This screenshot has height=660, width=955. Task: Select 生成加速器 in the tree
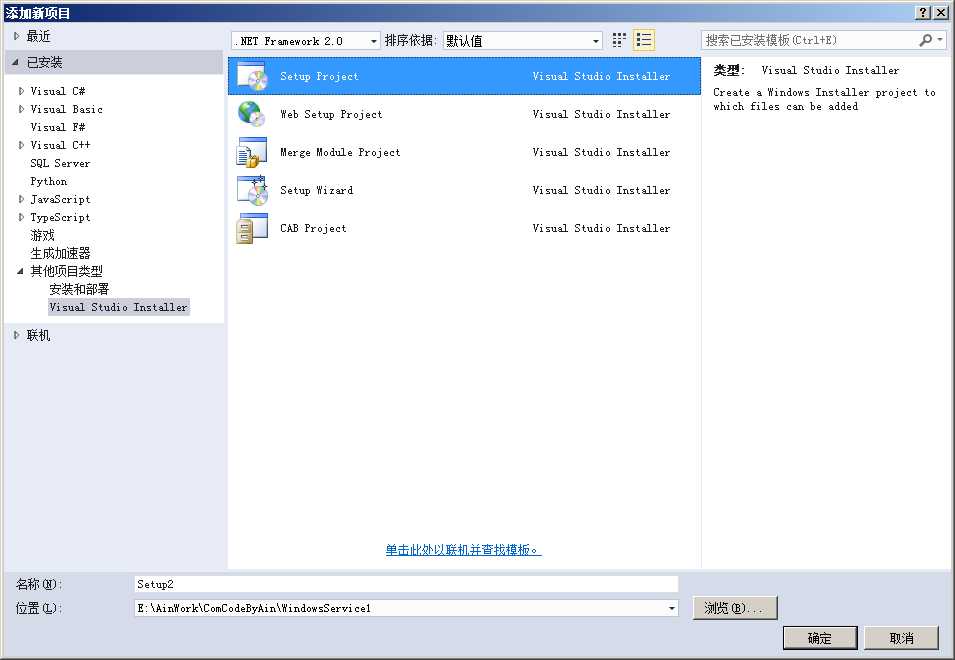[60, 253]
